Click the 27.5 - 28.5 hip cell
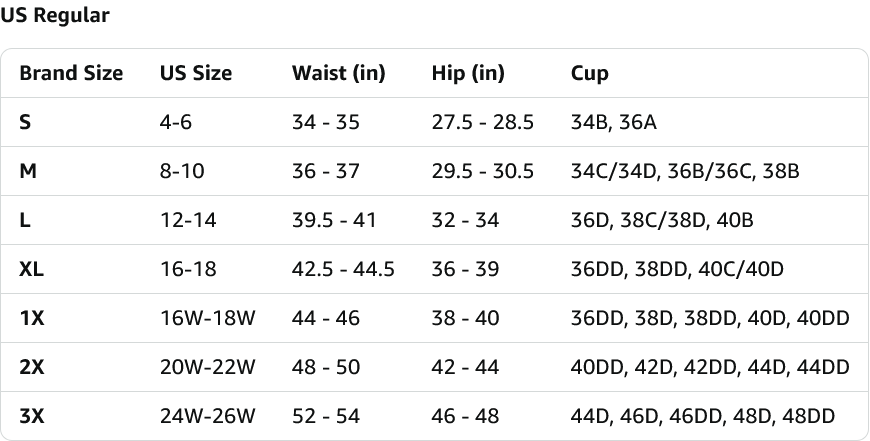The image size is (870, 441). (x=483, y=122)
